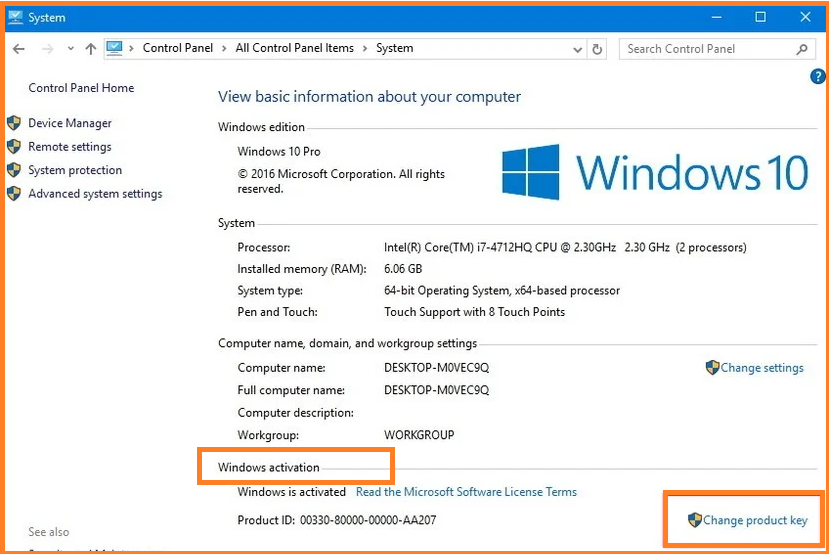
Task: Click the shield icon beside Change product key
Action: tap(695, 520)
